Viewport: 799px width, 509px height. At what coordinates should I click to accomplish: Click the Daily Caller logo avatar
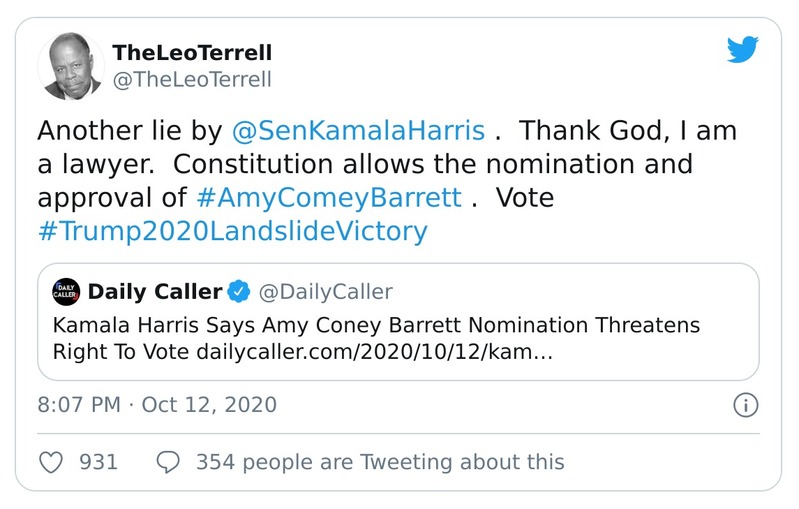click(x=66, y=292)
